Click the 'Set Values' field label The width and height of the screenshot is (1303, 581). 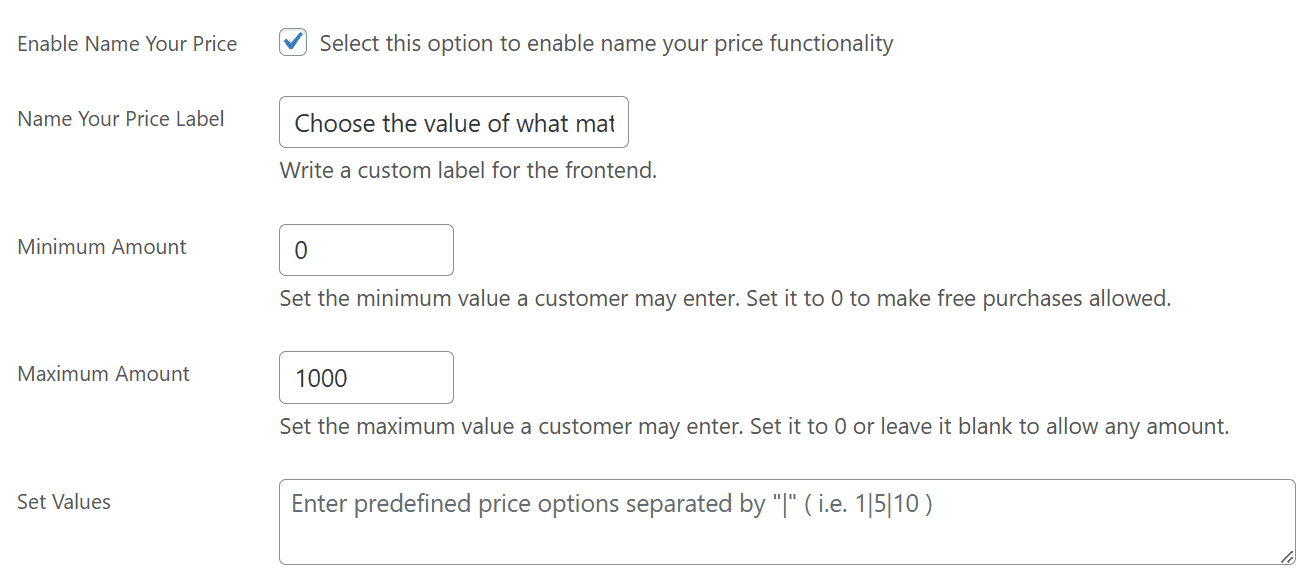coord(64,502)
